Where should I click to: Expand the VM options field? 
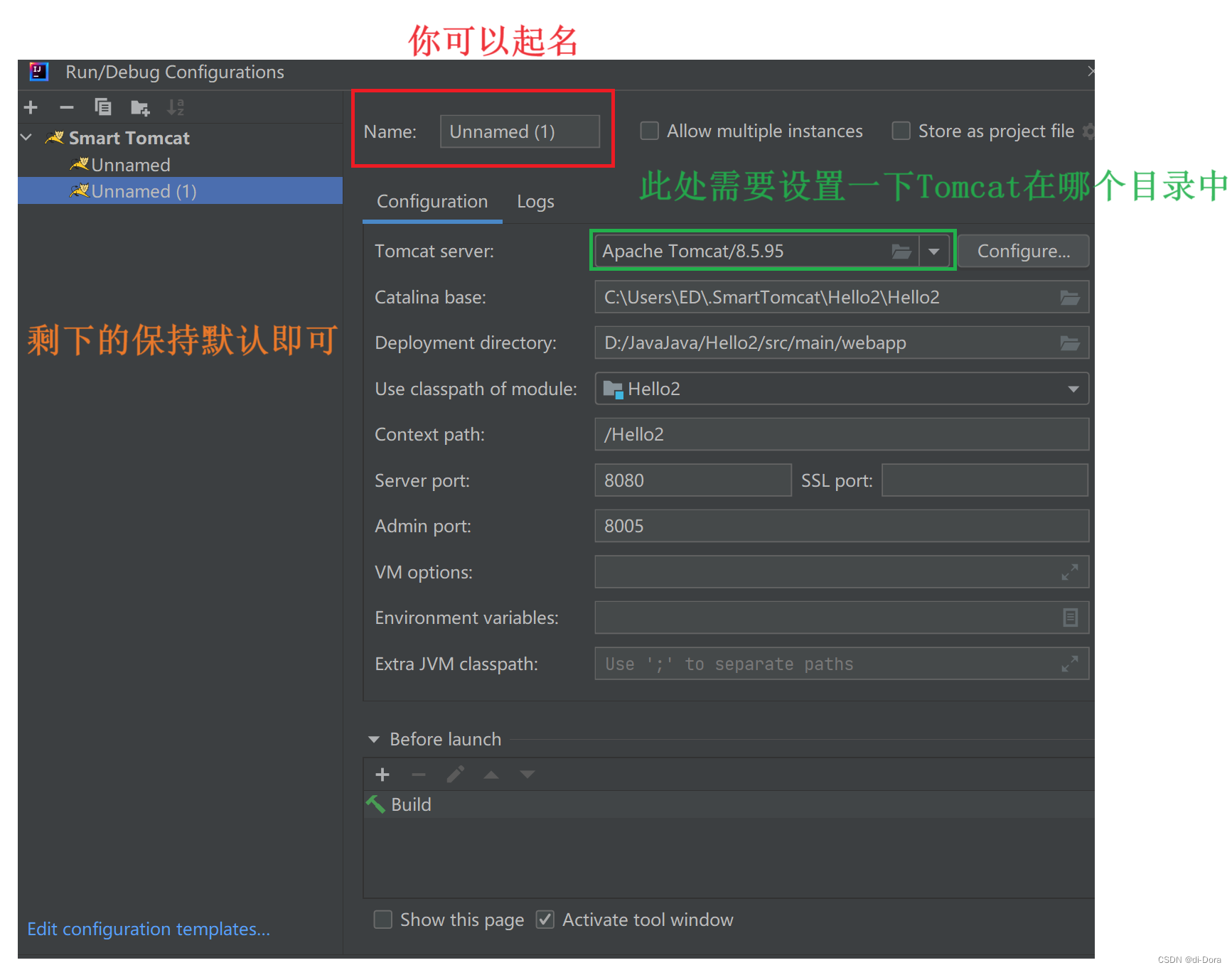[x=1070, y=572]
